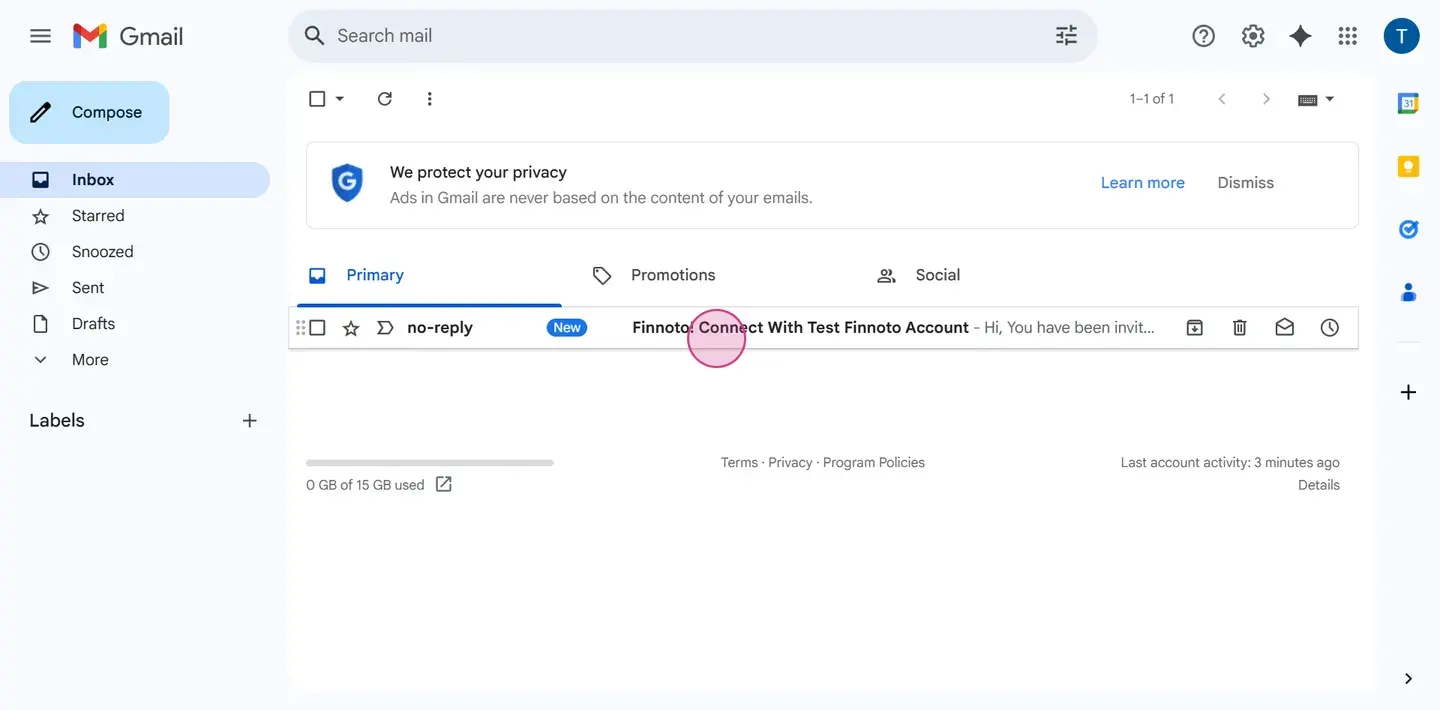Click the New label badge
This screenshot has width=1440, height=710.
tap(567, 328)
